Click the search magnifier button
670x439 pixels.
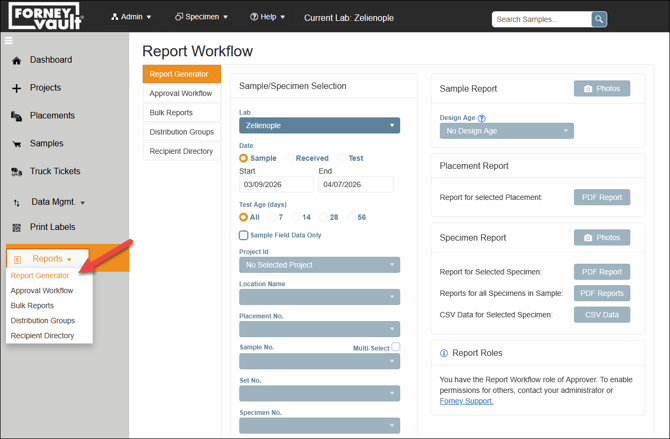598,19
